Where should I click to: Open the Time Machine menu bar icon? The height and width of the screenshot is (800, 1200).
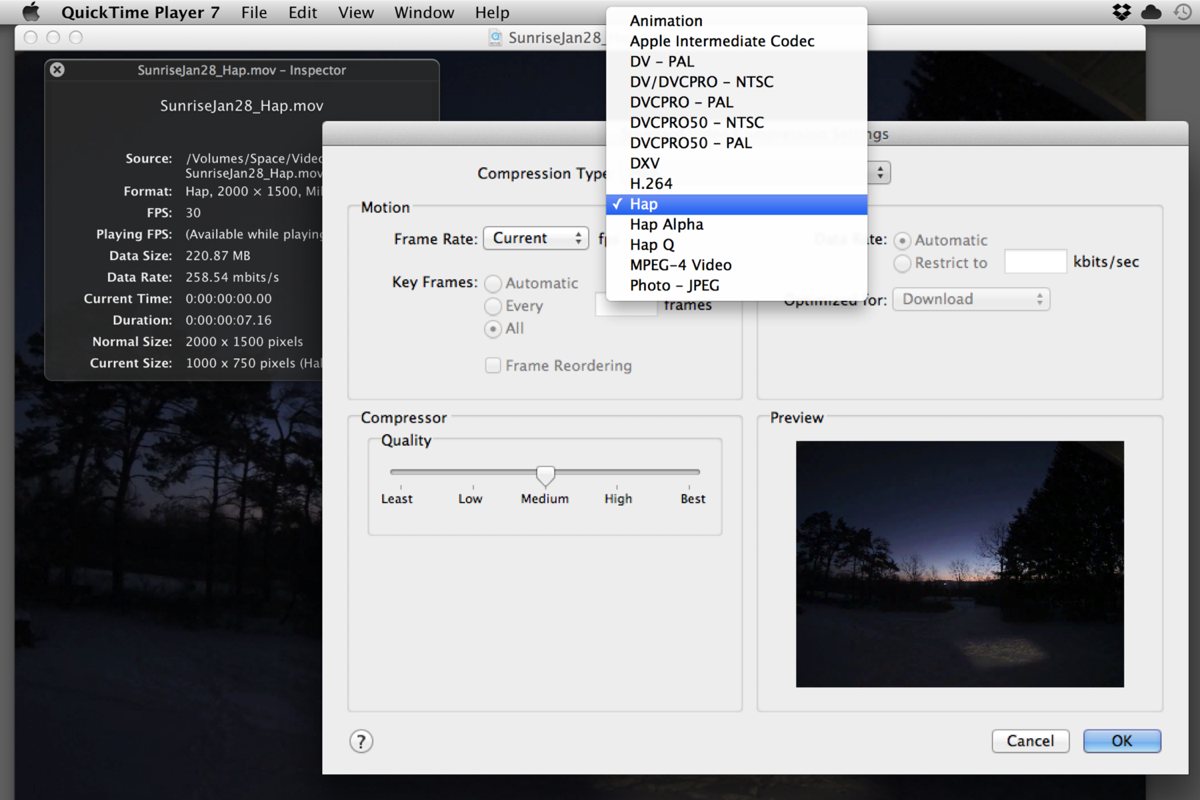[1181, 12]
